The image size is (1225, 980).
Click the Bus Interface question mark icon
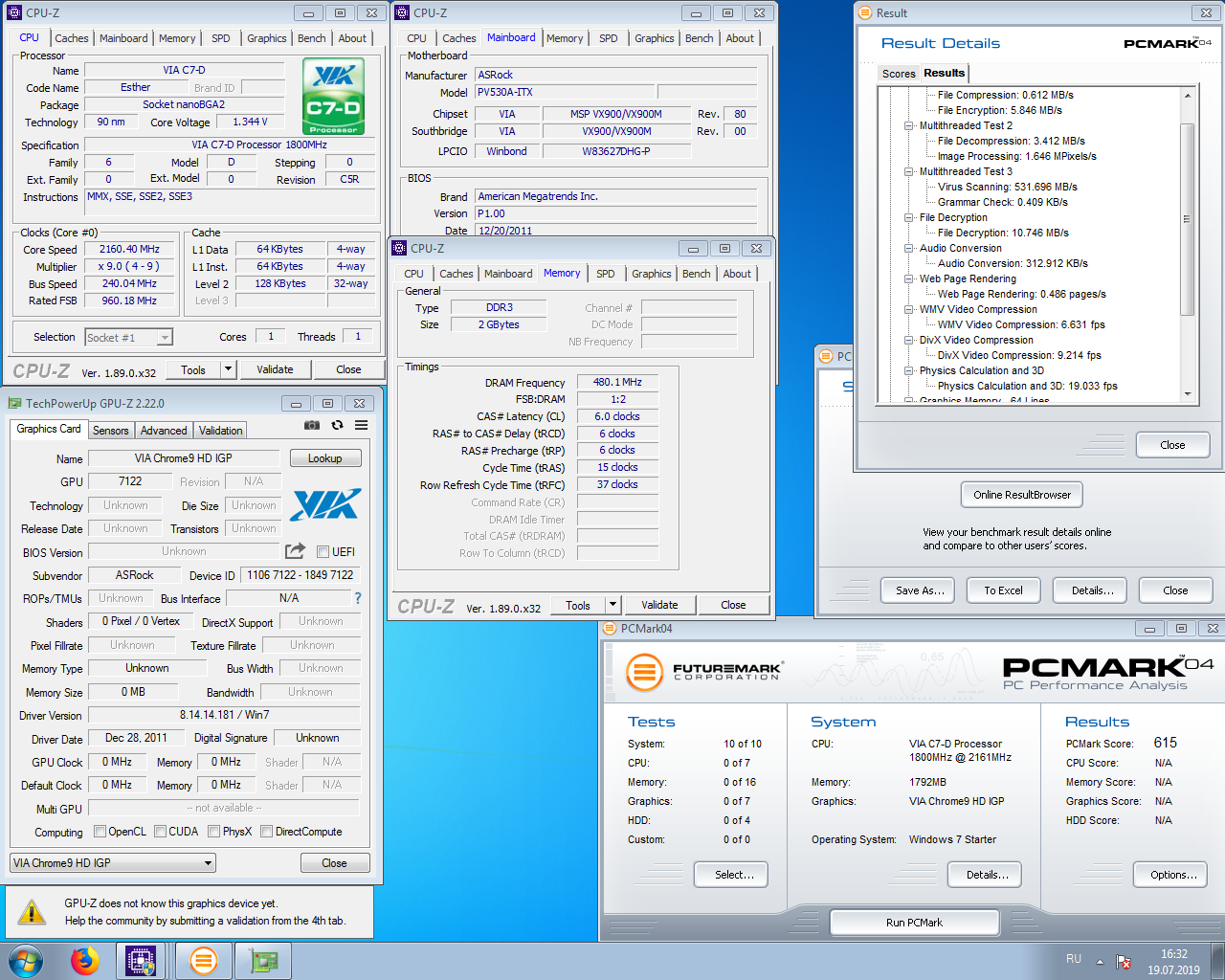358,598
